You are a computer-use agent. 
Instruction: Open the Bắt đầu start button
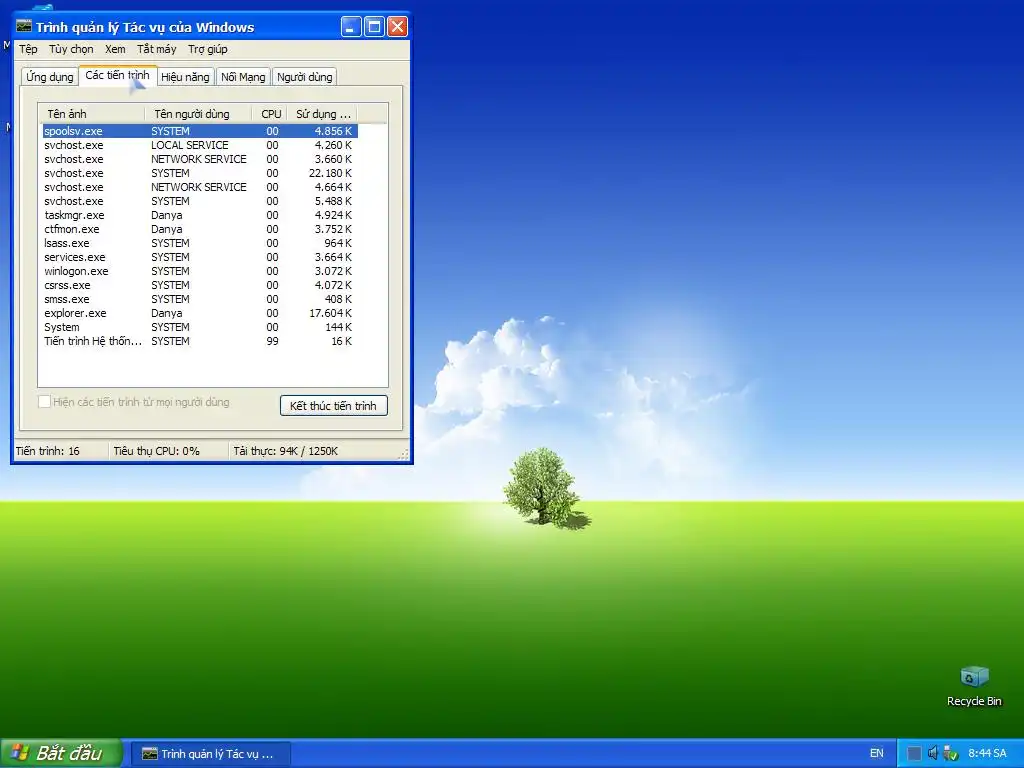[61, 753]
